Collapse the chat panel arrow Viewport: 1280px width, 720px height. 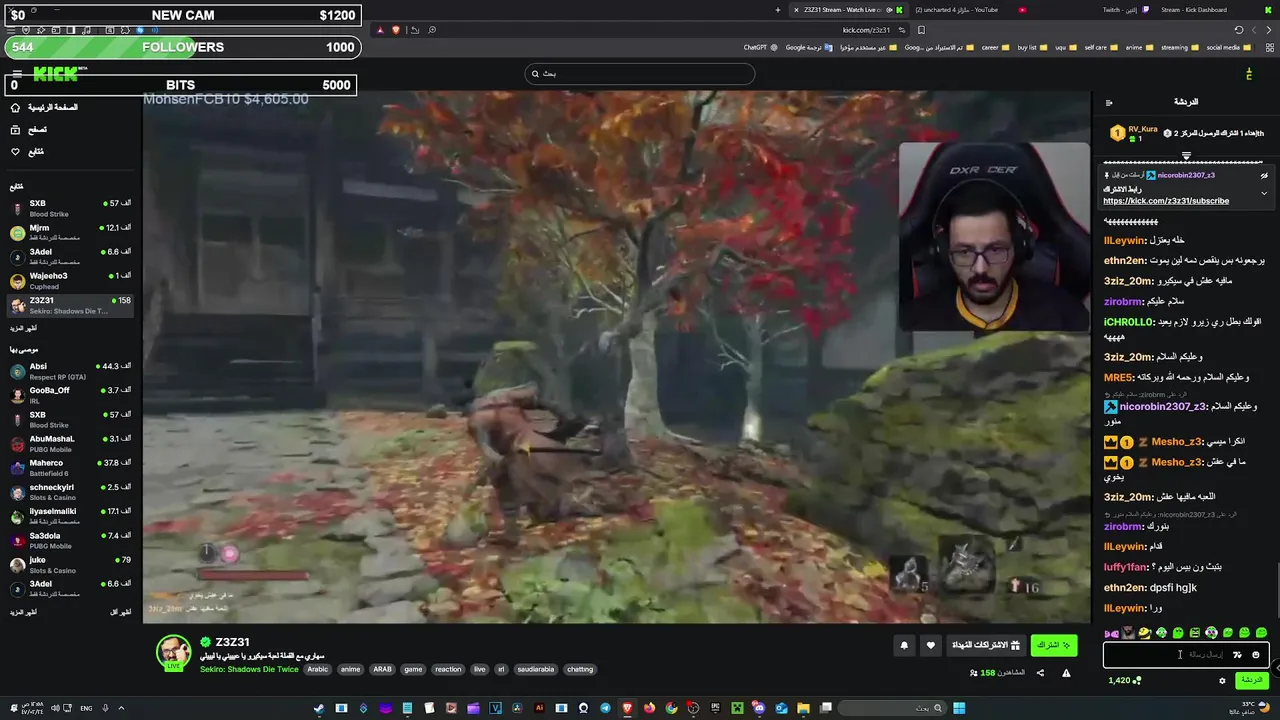(1109, 102)
